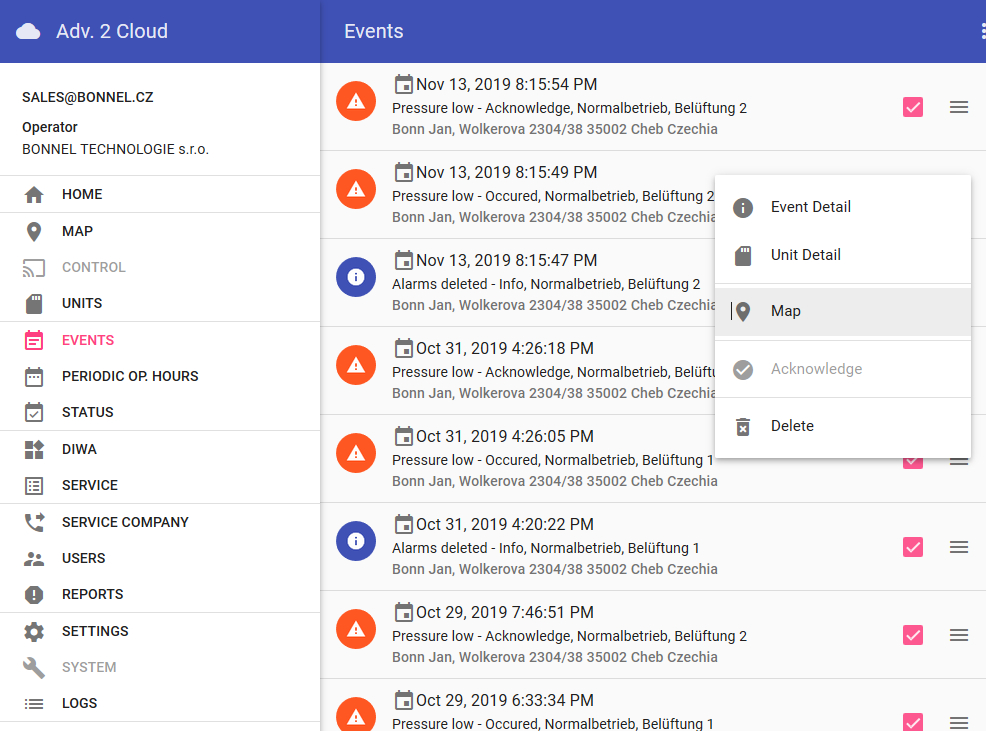Click the blue info icon for Nov 13 8:15:47 PM event
The height and width of the screenshot is (731, 986).
click(x=356, y=276)
